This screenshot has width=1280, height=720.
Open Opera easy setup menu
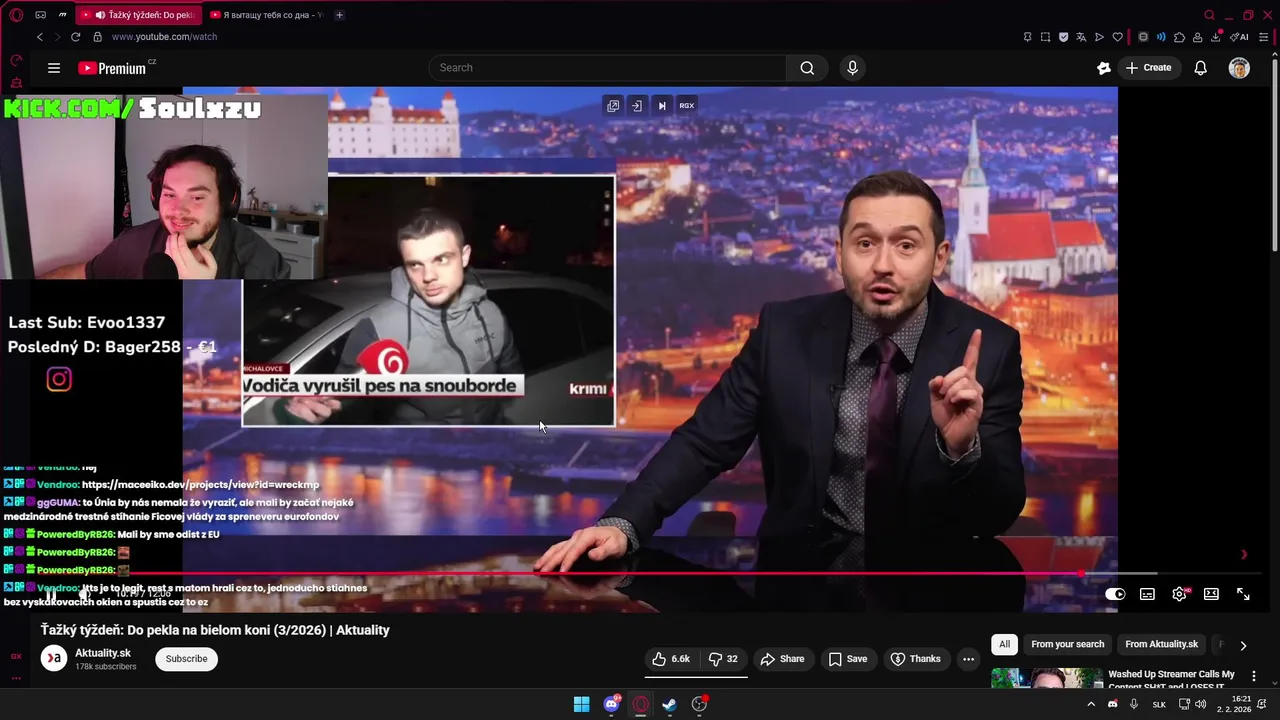point(1263,37)
